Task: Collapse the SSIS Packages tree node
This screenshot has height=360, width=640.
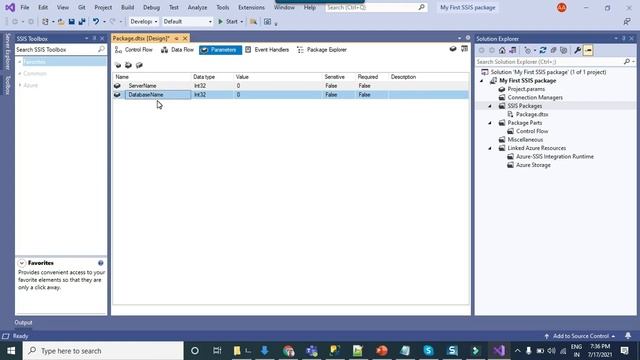Action: click(x=490, y=106)
